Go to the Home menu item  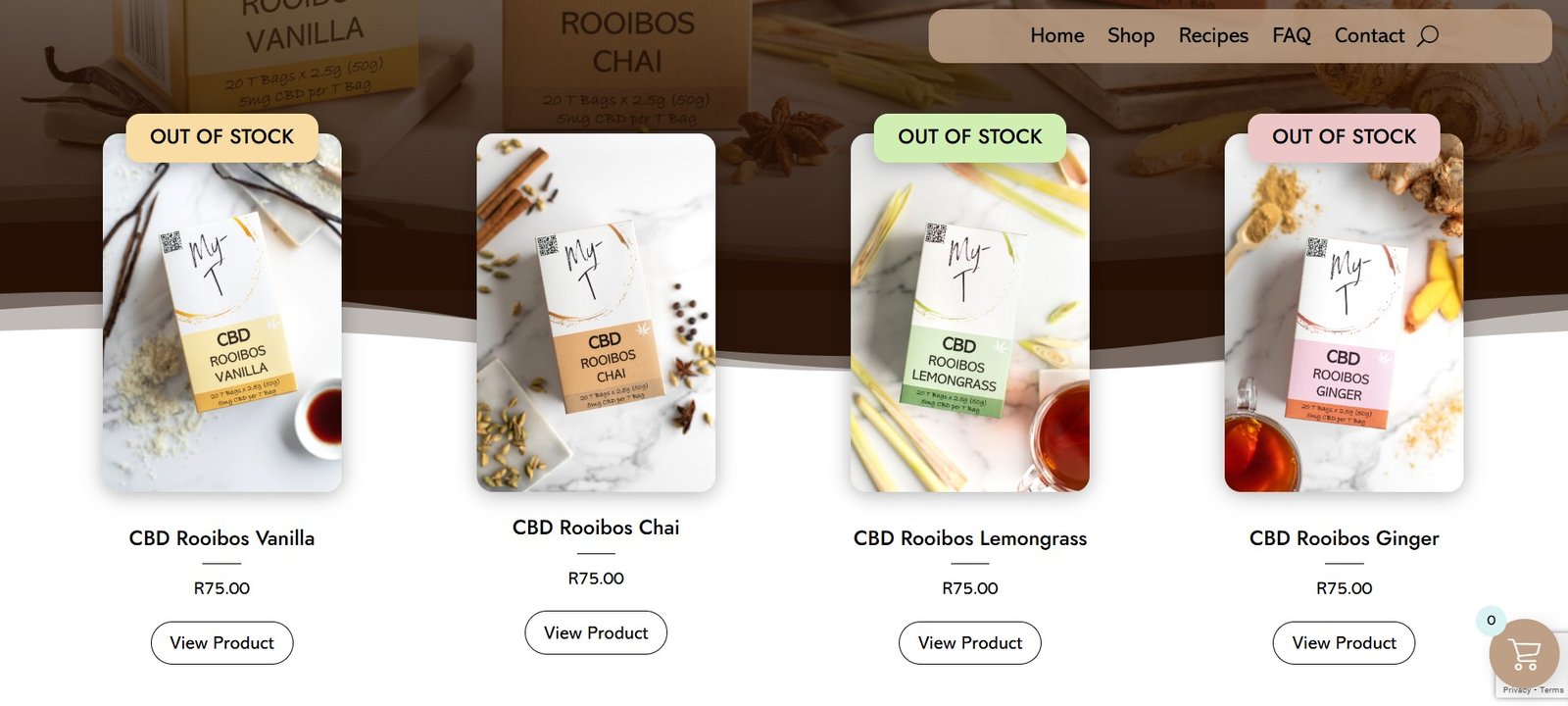pyautogui.click(x=1056, y=36)
